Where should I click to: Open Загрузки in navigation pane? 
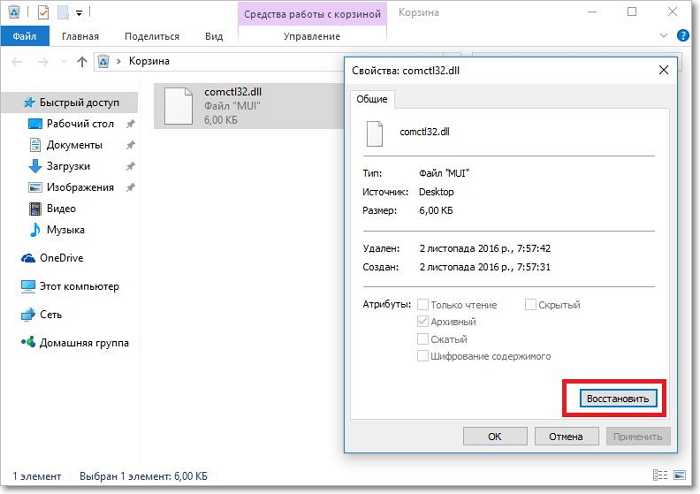69,166
